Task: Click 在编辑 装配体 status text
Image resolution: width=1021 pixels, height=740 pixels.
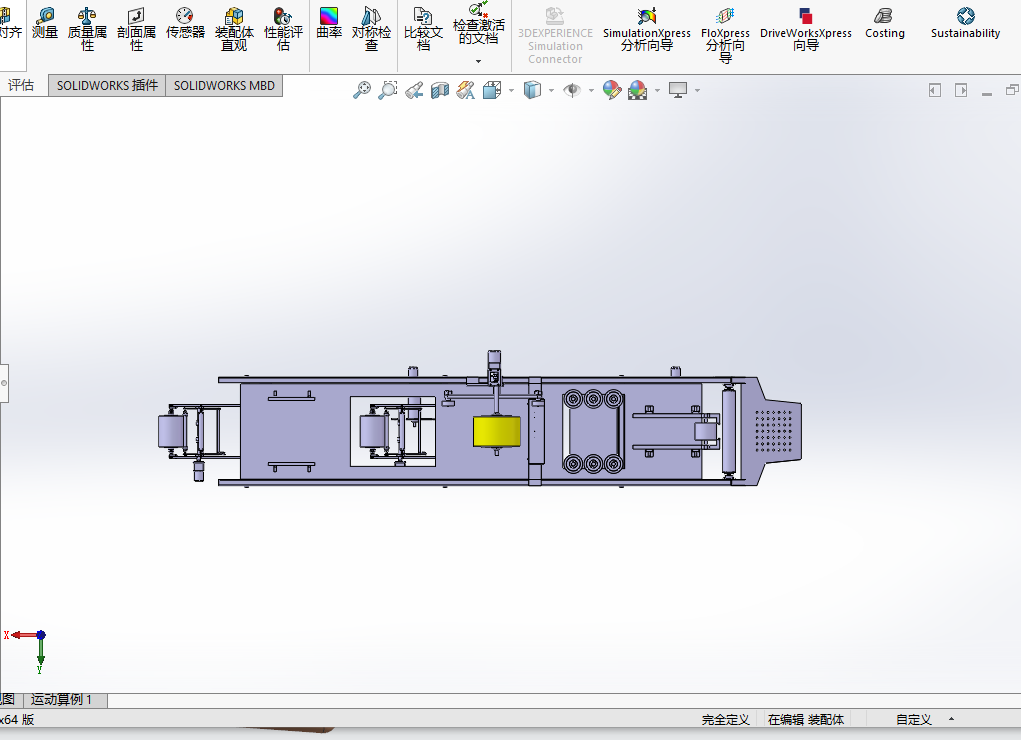Action: 805,720
